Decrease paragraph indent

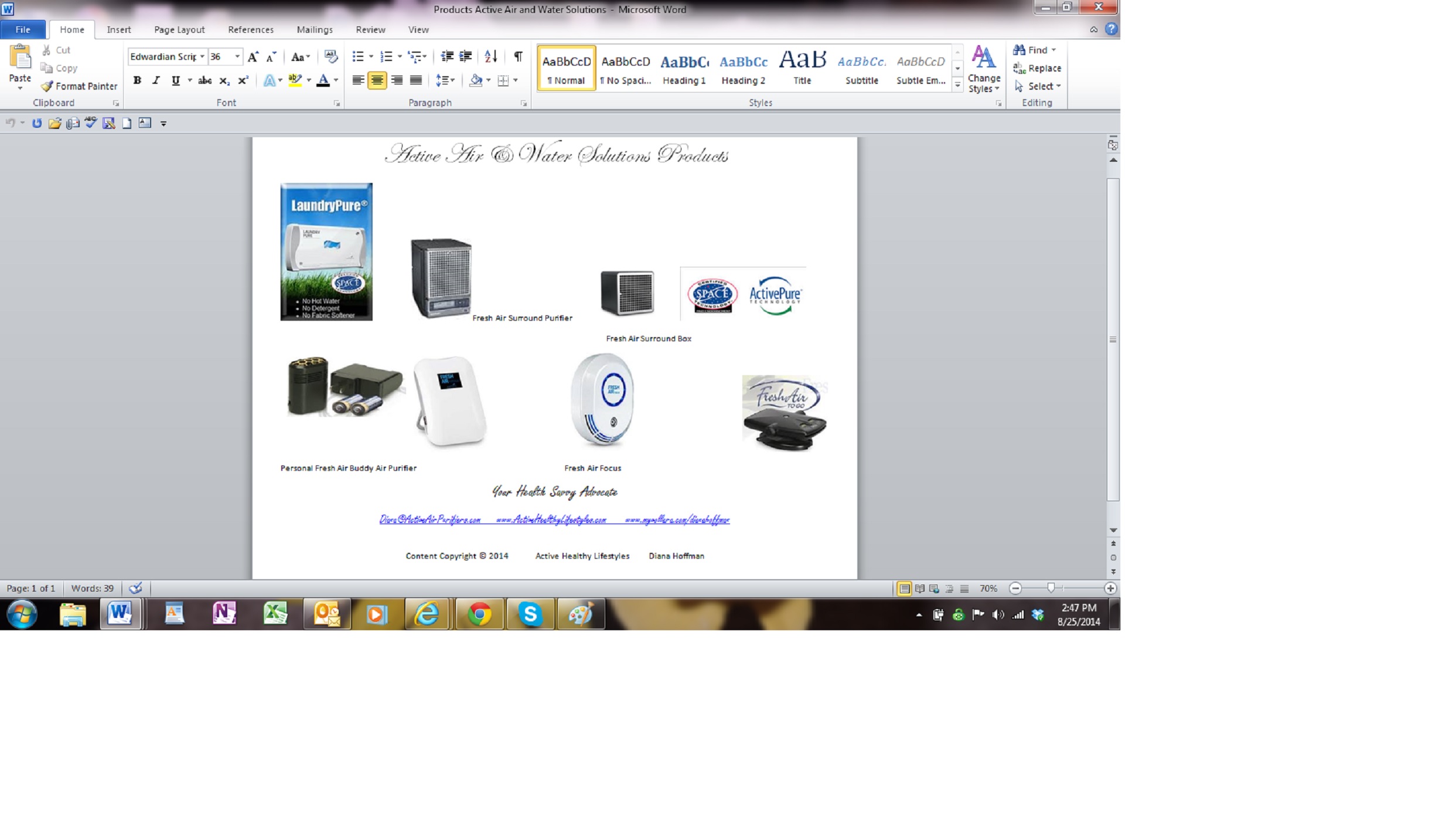pos(447,57)
